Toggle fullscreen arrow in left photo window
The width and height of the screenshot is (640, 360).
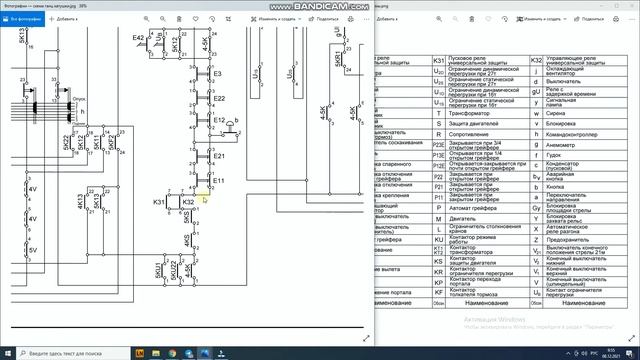(366, 338)
